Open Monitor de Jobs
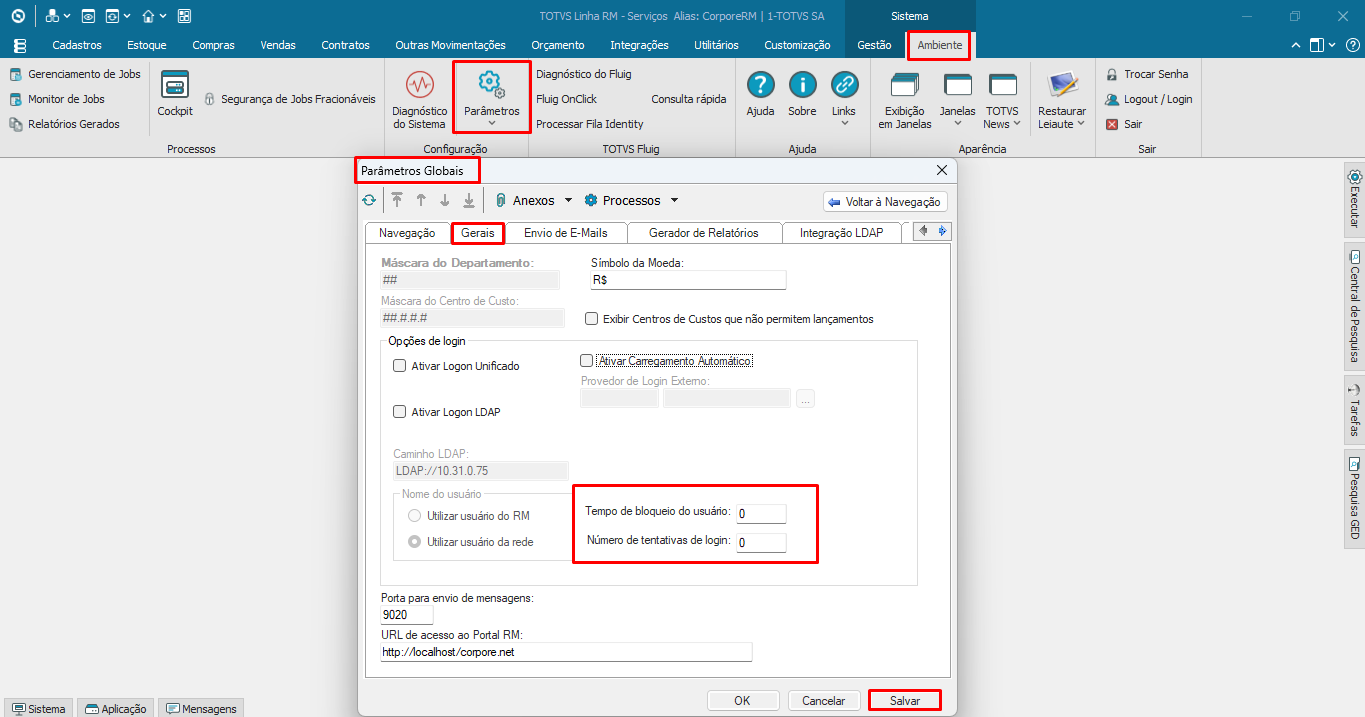Viewport: 1365px width, 717px height. [57, 99]
